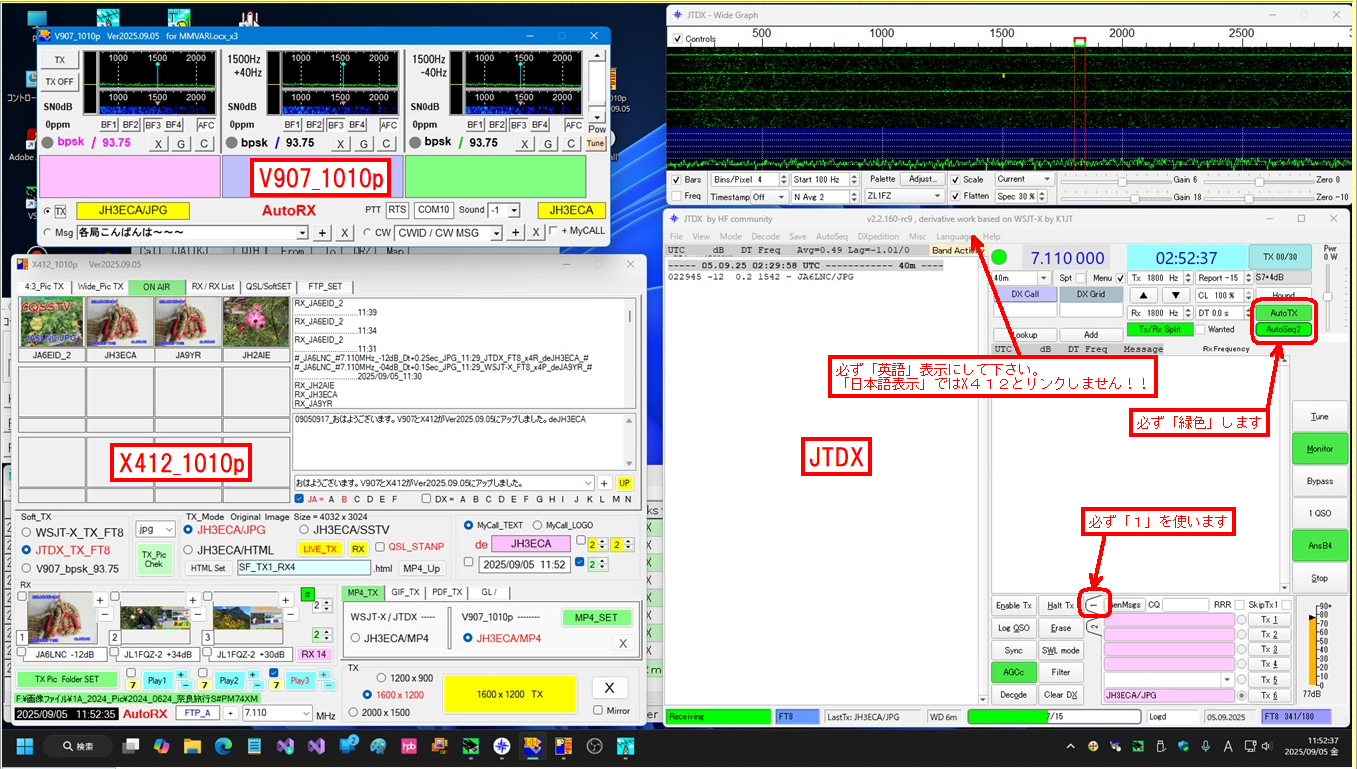
Task: Tick the QSL_STANP checkbox
Action: coord(380,547)
